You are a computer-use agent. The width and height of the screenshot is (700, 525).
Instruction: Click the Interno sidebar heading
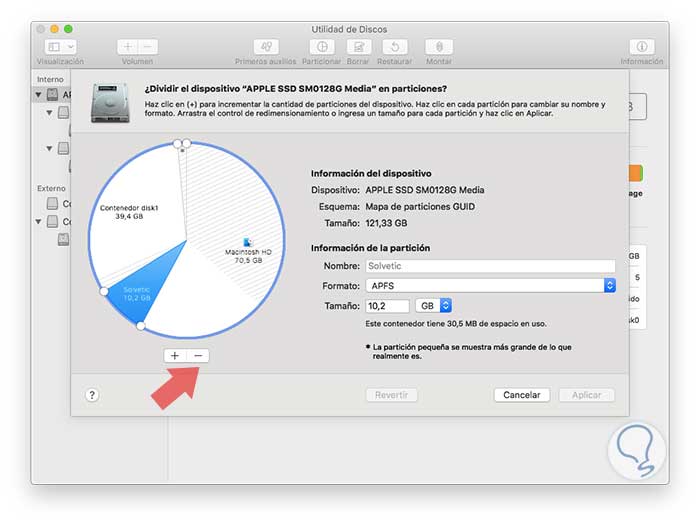[50, 79]
